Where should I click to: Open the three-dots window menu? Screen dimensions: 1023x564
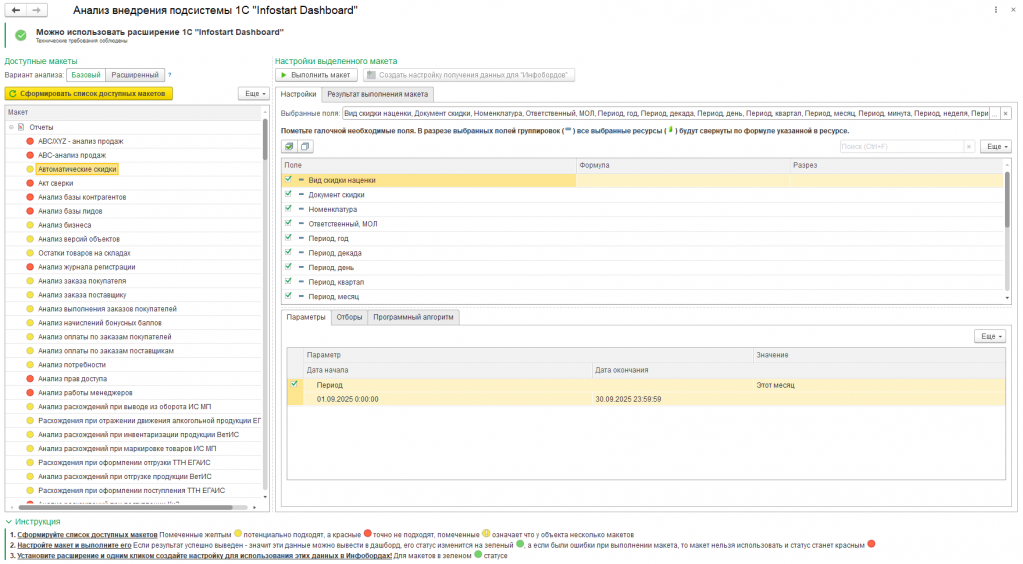(x=996, y=10)
